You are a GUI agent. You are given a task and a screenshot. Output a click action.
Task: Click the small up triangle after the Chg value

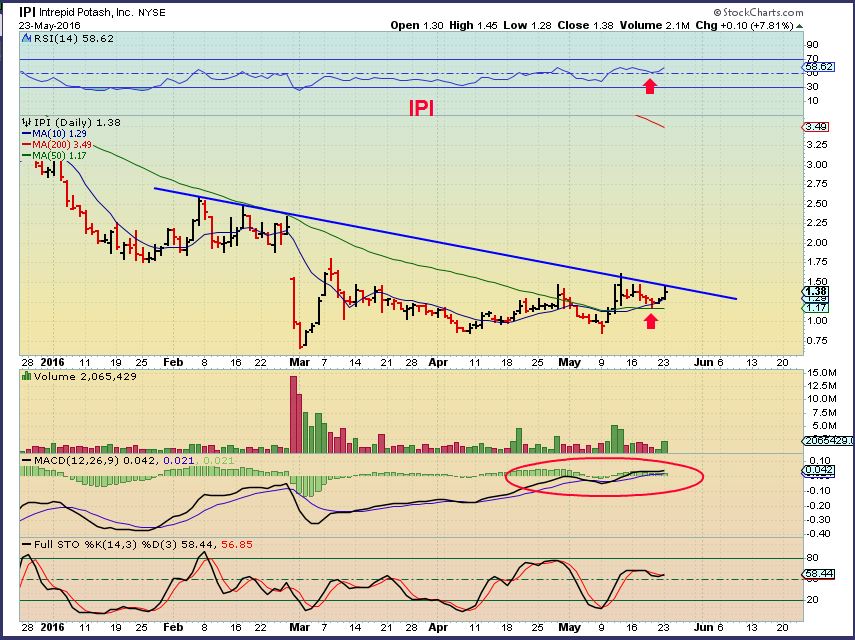click(799, 26)
